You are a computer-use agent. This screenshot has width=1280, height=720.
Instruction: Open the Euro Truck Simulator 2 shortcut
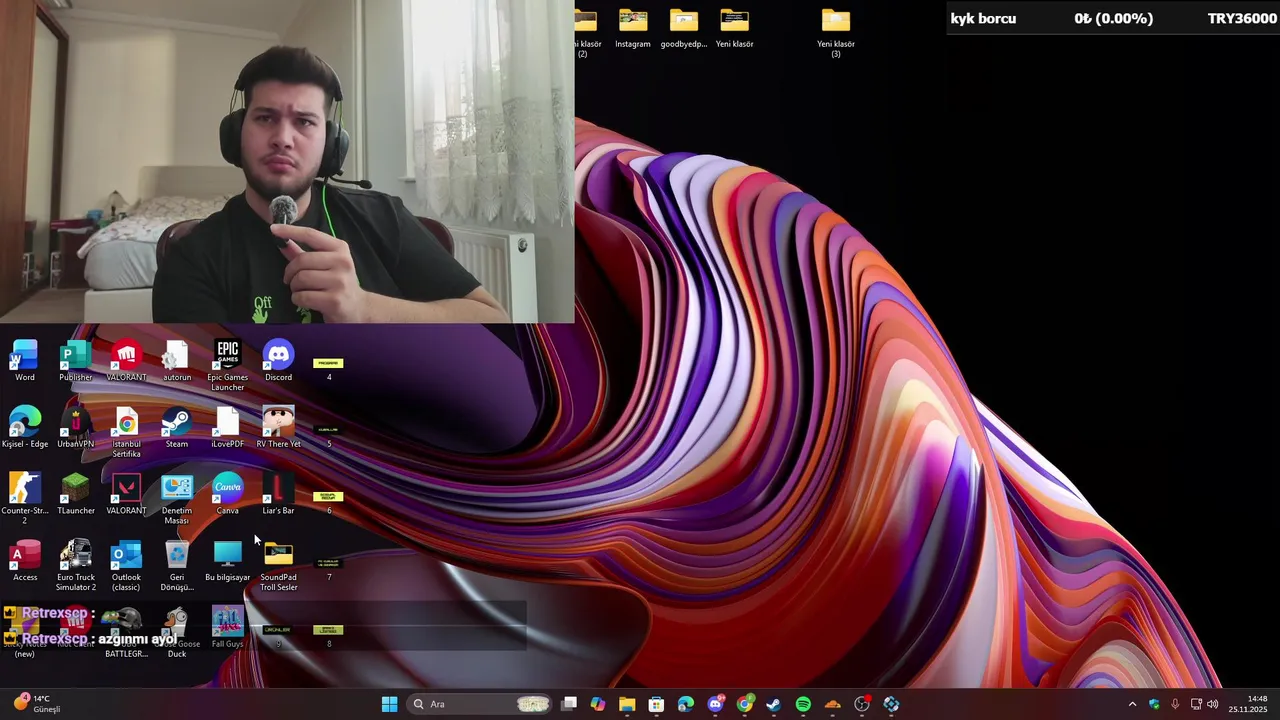tap(75, 565)
